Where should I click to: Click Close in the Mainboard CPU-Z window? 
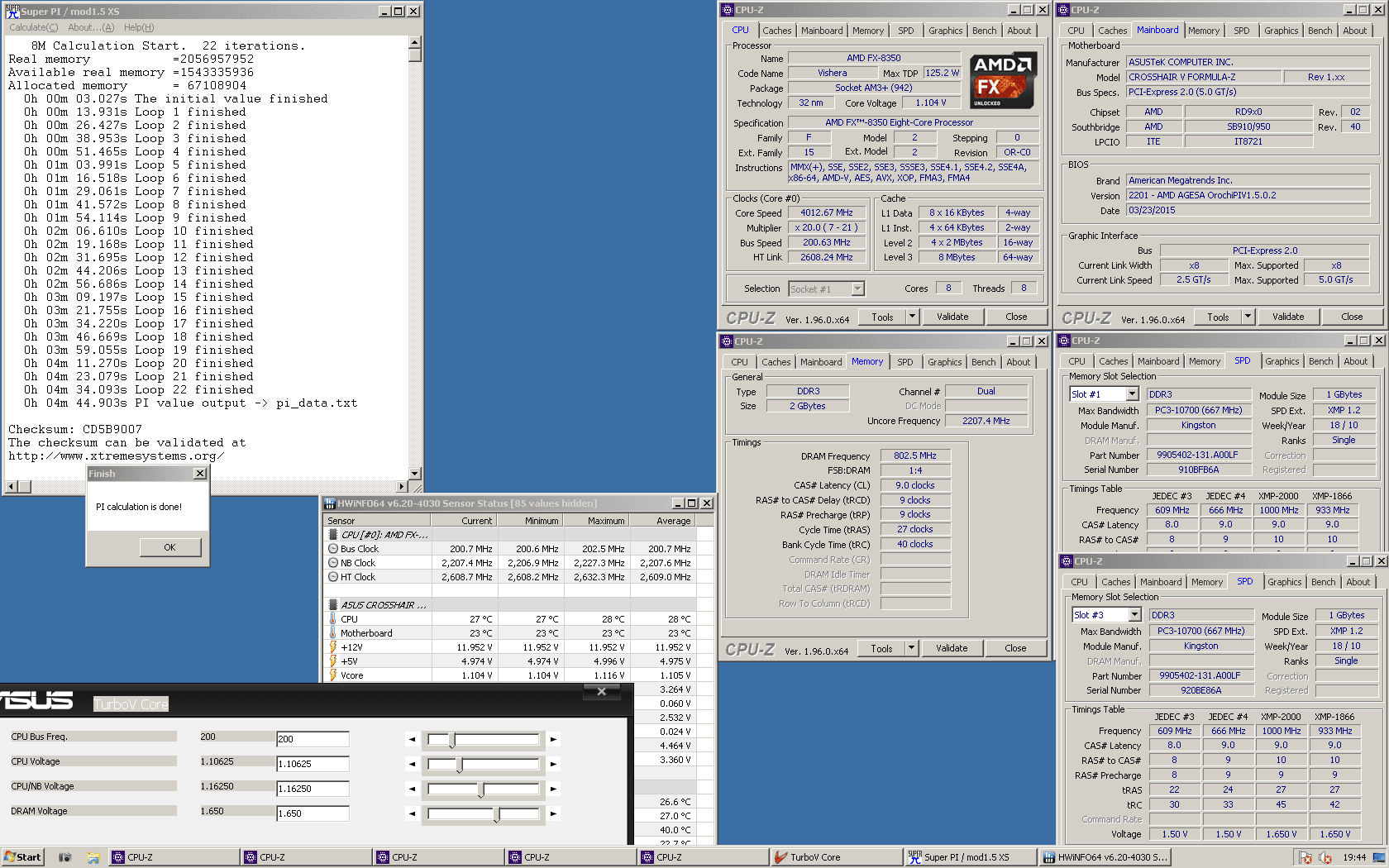[1352, 317]
